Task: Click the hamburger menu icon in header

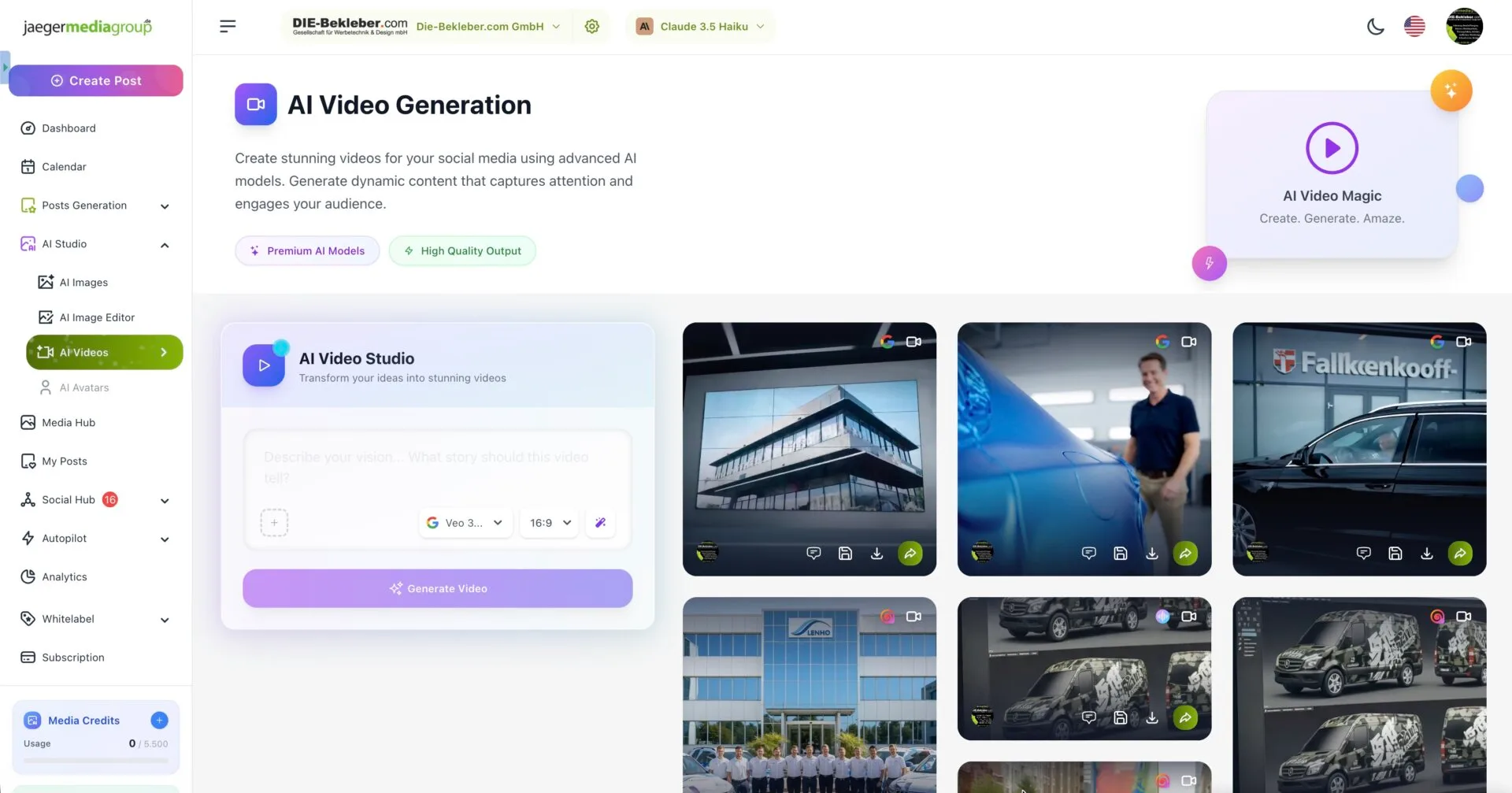Action: pyautogui.click(x=228, y=27)
